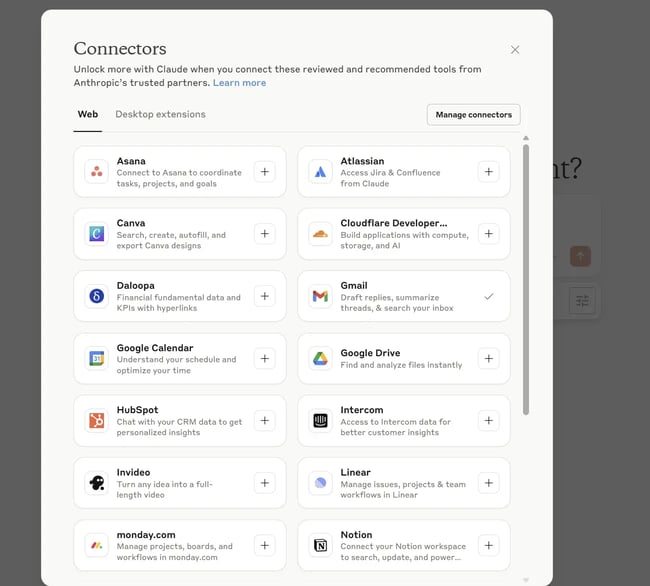Click the Cloudflare logo icon
This screenshot has height=586, width=650.
click(x=320, y=234)
